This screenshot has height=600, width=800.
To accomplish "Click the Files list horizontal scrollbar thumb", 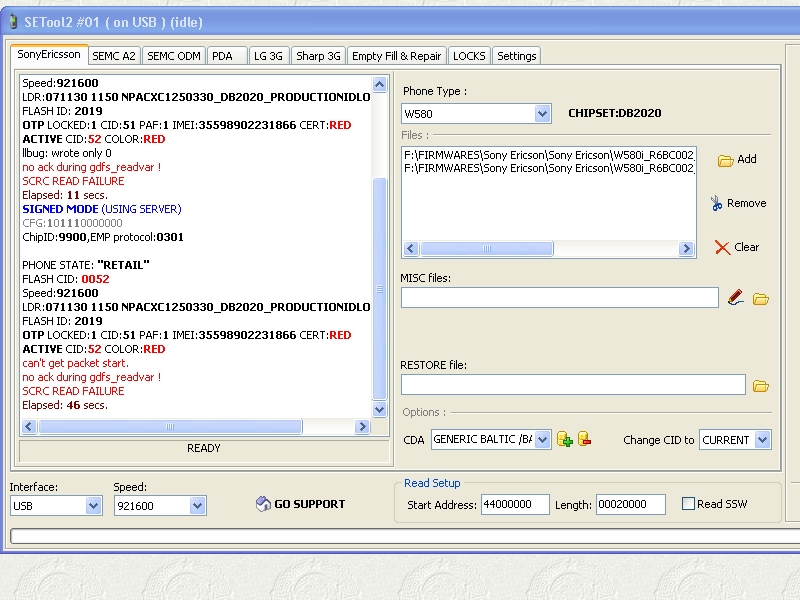I will (x=487, y=248).
